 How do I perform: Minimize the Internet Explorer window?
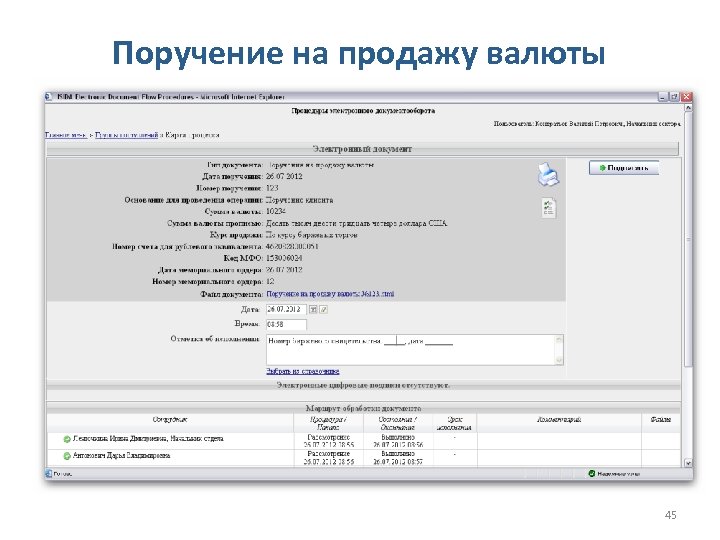click(x=663, y=97)
